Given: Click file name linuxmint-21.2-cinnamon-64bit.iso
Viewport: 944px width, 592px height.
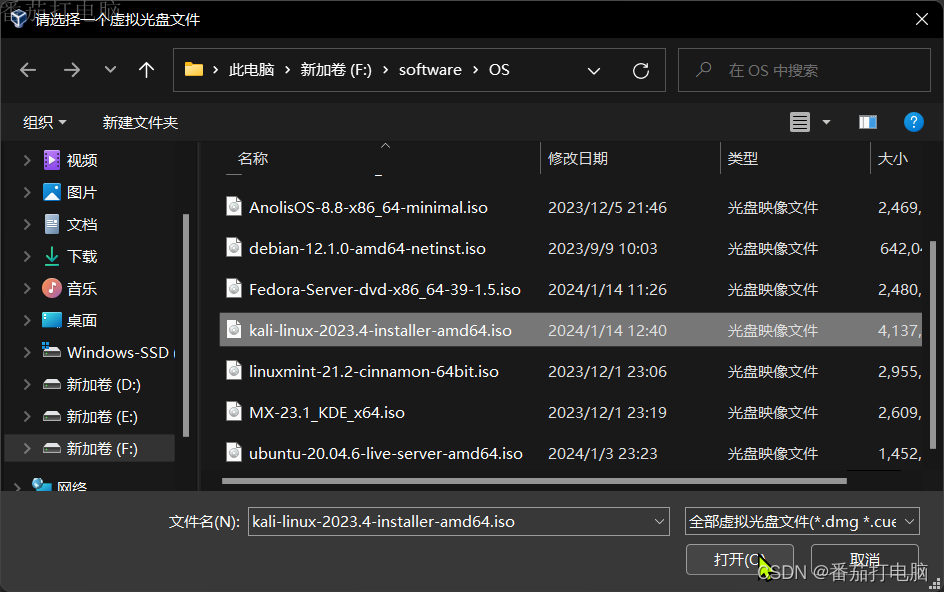Looking at the screenshot, I should click(374, 372).
